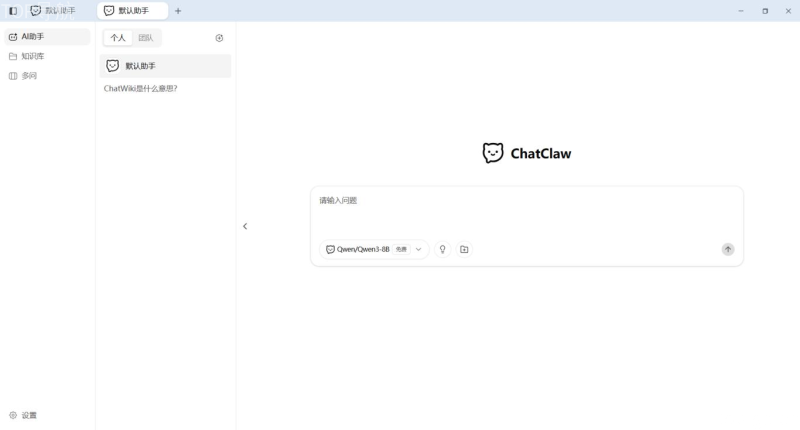The image size is (800, 430).
Task: Maximize the ChatClaw window
Action: 765,11
